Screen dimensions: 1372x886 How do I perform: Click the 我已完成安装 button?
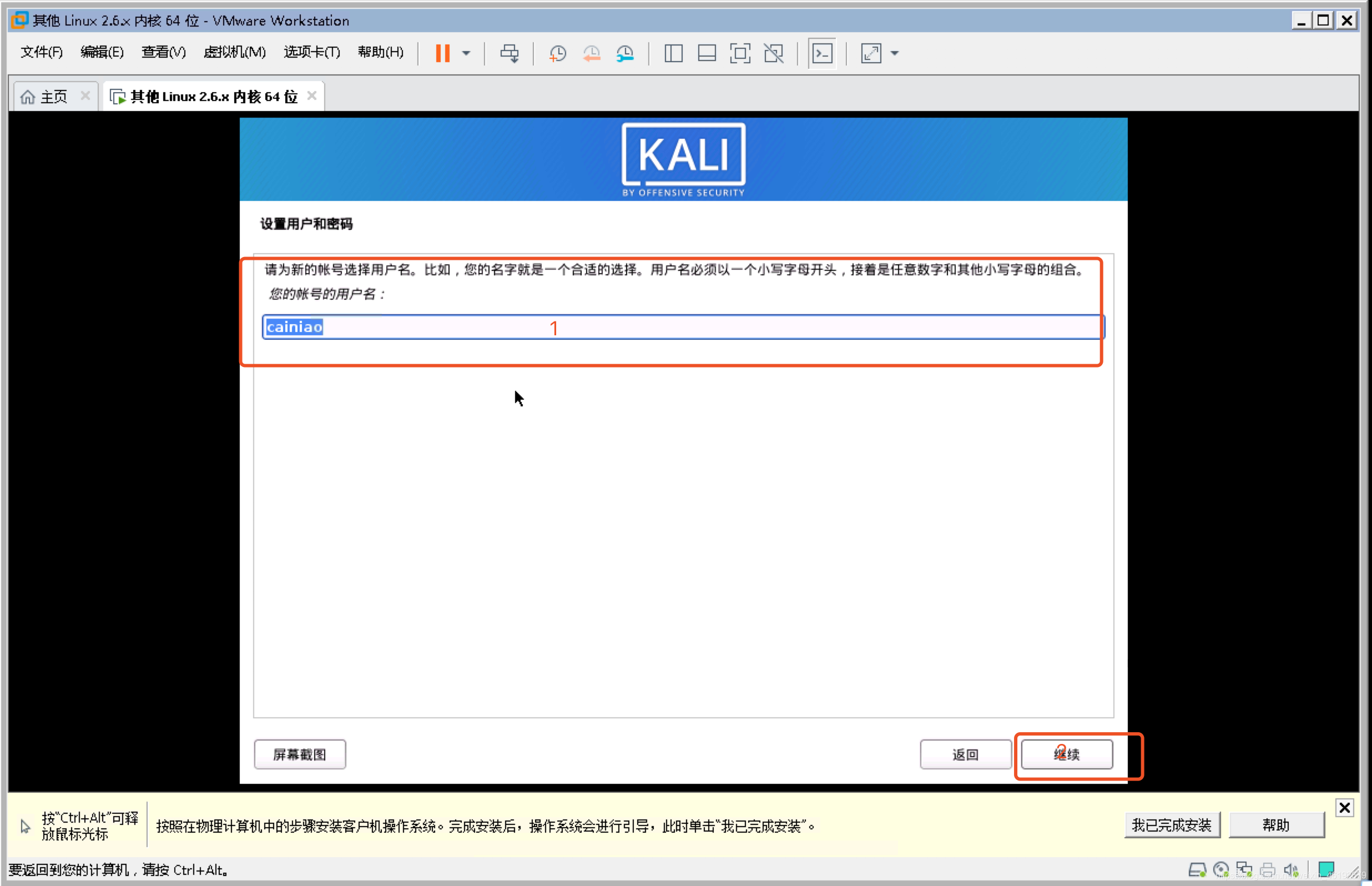pyautogui.click(x=1172, y=825)
